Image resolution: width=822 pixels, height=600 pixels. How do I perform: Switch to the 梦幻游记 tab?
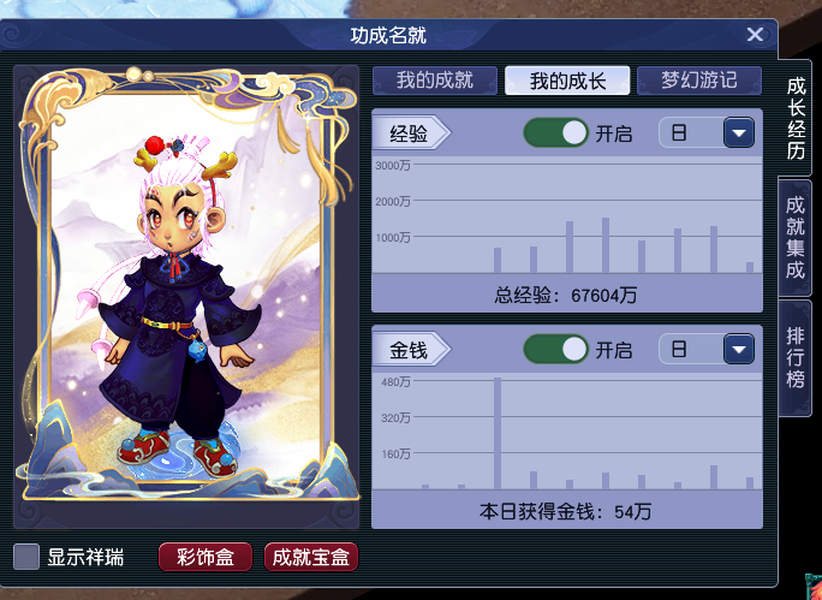pyautogui.click(x=699, y=81)
